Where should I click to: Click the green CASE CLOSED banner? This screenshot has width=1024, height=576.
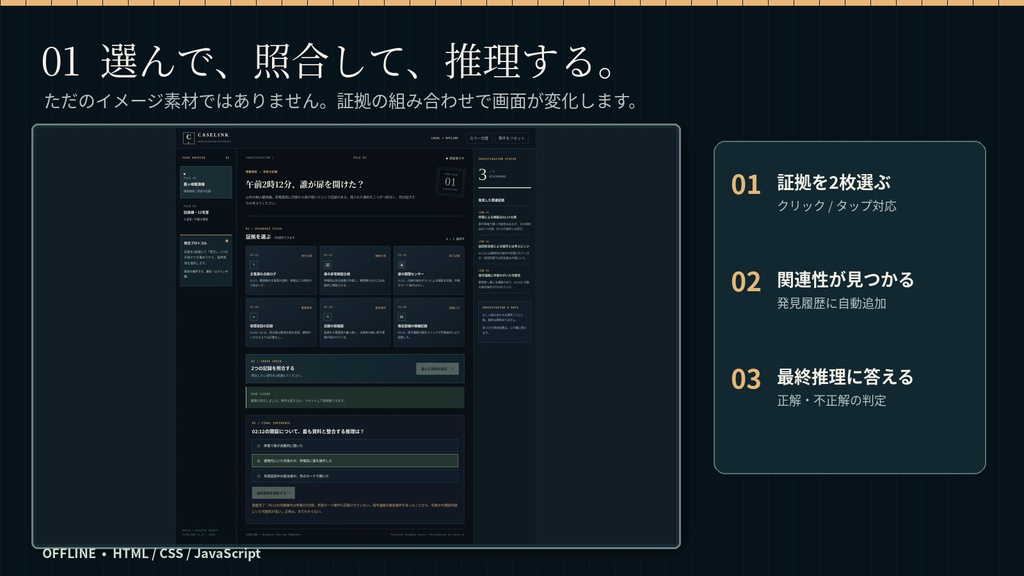click(355, 398)
